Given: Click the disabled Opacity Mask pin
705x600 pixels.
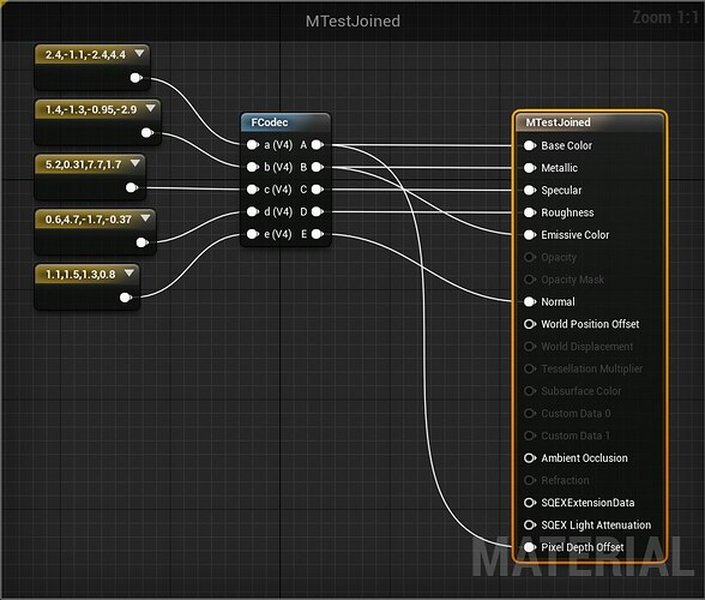Looking at the screenshot, I should click(x=530, y=279).
